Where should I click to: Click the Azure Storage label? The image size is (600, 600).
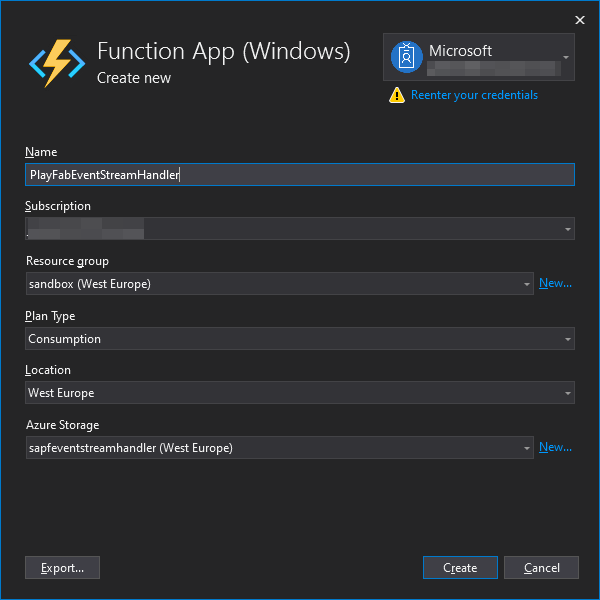tap(63, 425)
